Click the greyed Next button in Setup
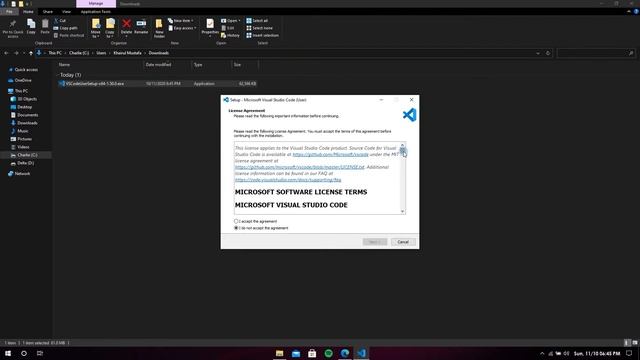Viewport: 640px width, 360px height. [x=375, y=242]
